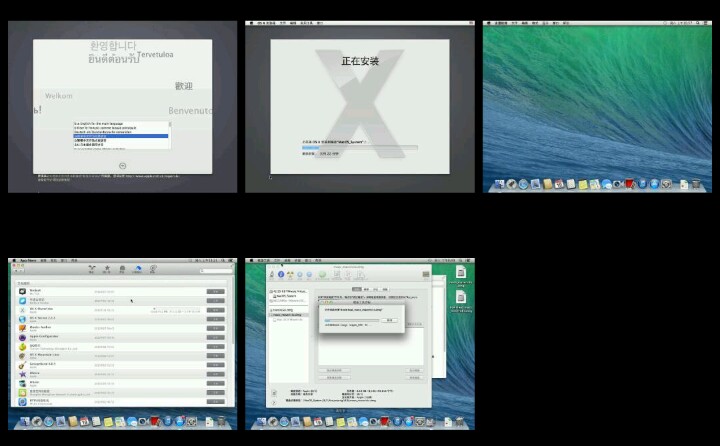Select the OS X Server 2.2.2 row icon
This screenshot has width=720, height=446.
click(22, 319)
